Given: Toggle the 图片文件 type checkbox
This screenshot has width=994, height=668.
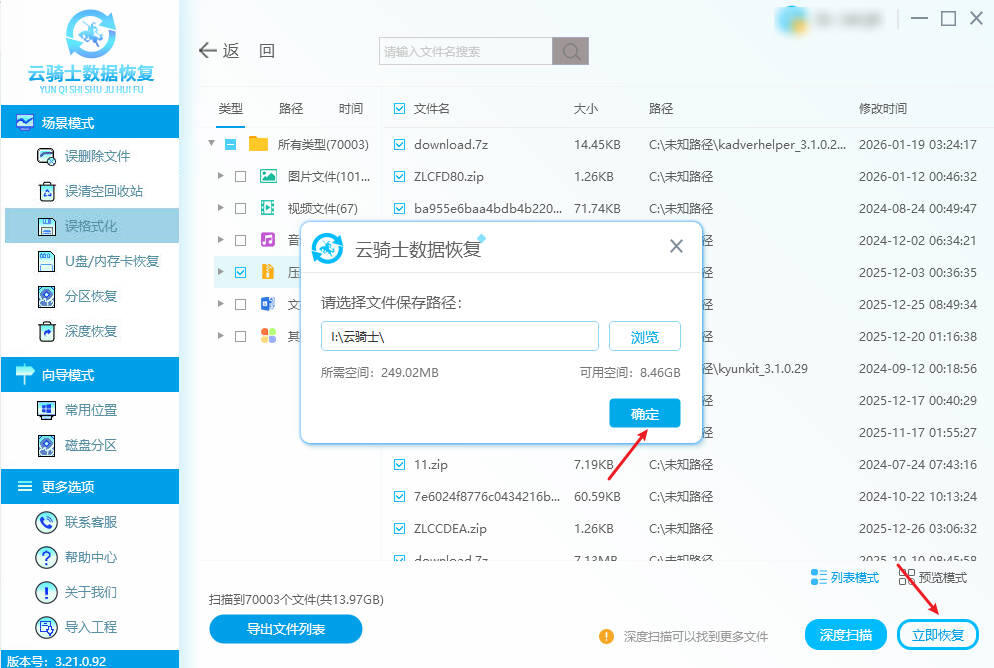Looking at the screenshot, I should pyautogui.click(x=240, y=176).
